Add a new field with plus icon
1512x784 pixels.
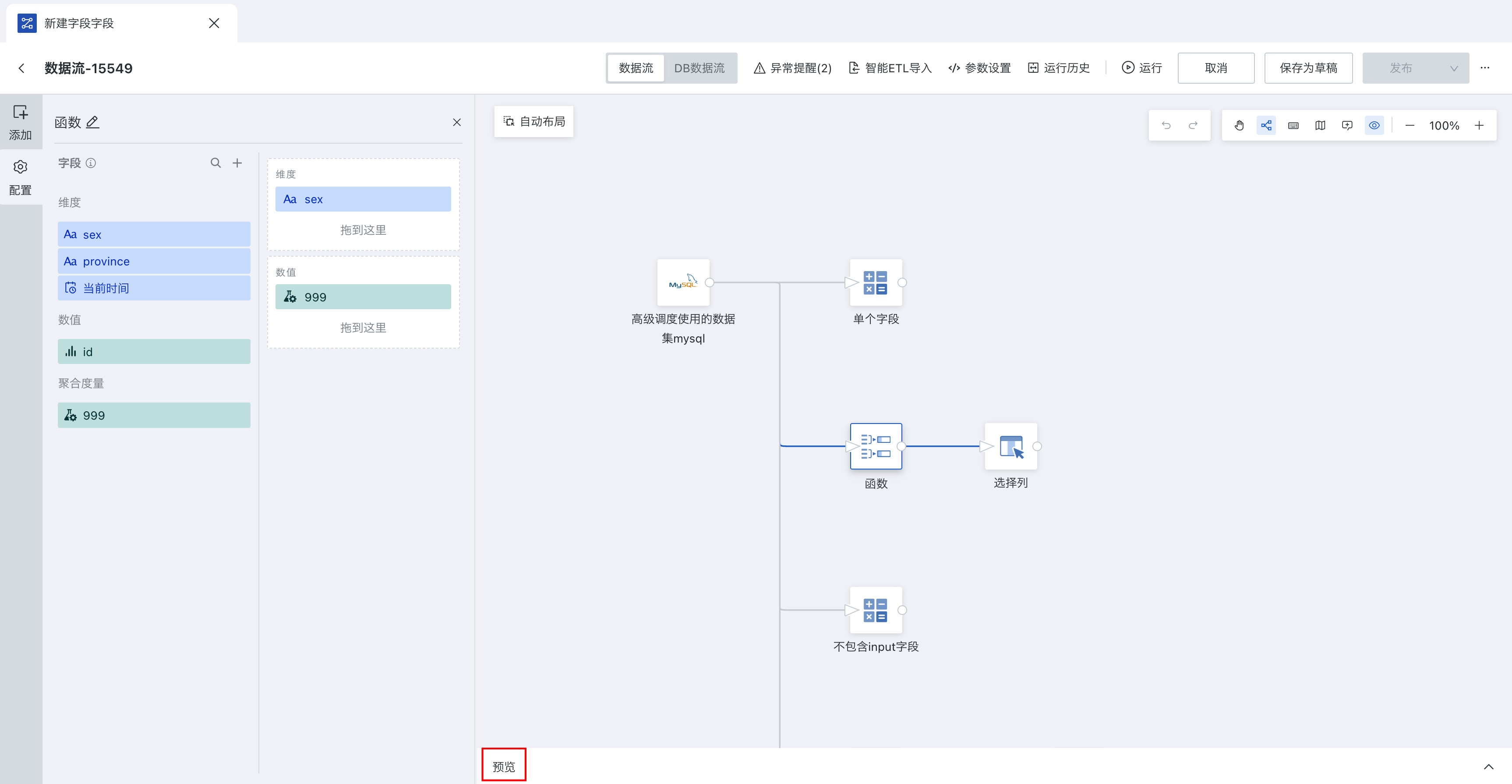(x=237, y=162)
